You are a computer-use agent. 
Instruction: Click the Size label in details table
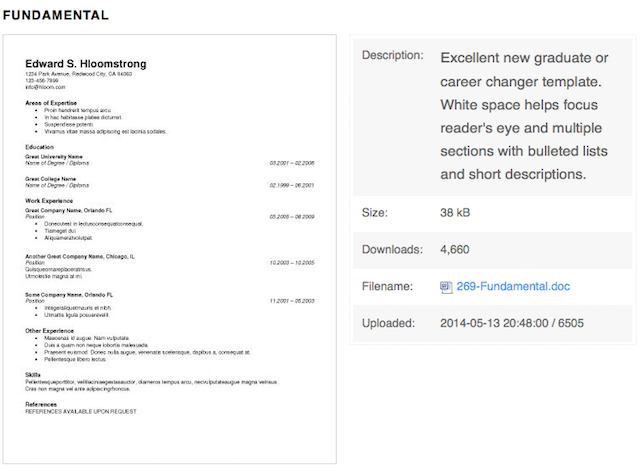coord(375,213)
